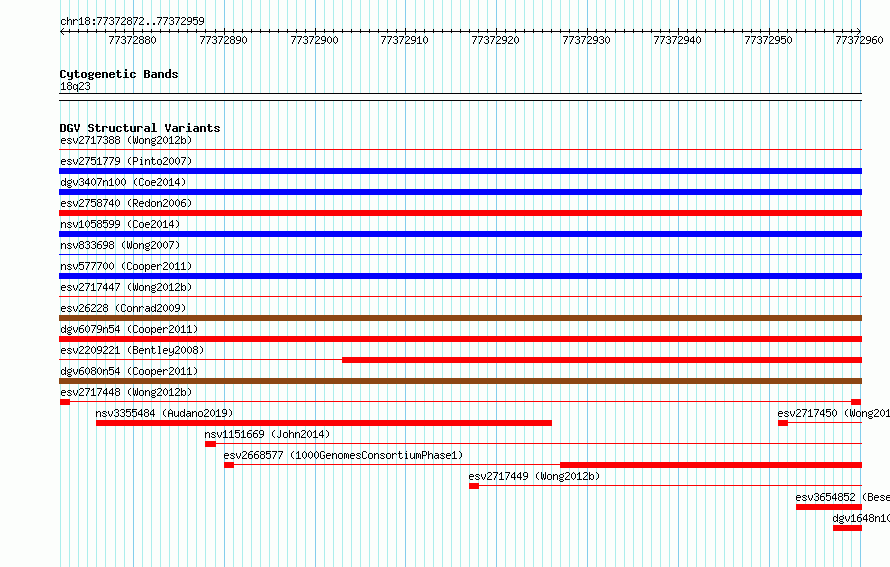This screenshot has width=890, height=567.
Task: Click the thick red segment of esv2668577
Action: (711, 465)
